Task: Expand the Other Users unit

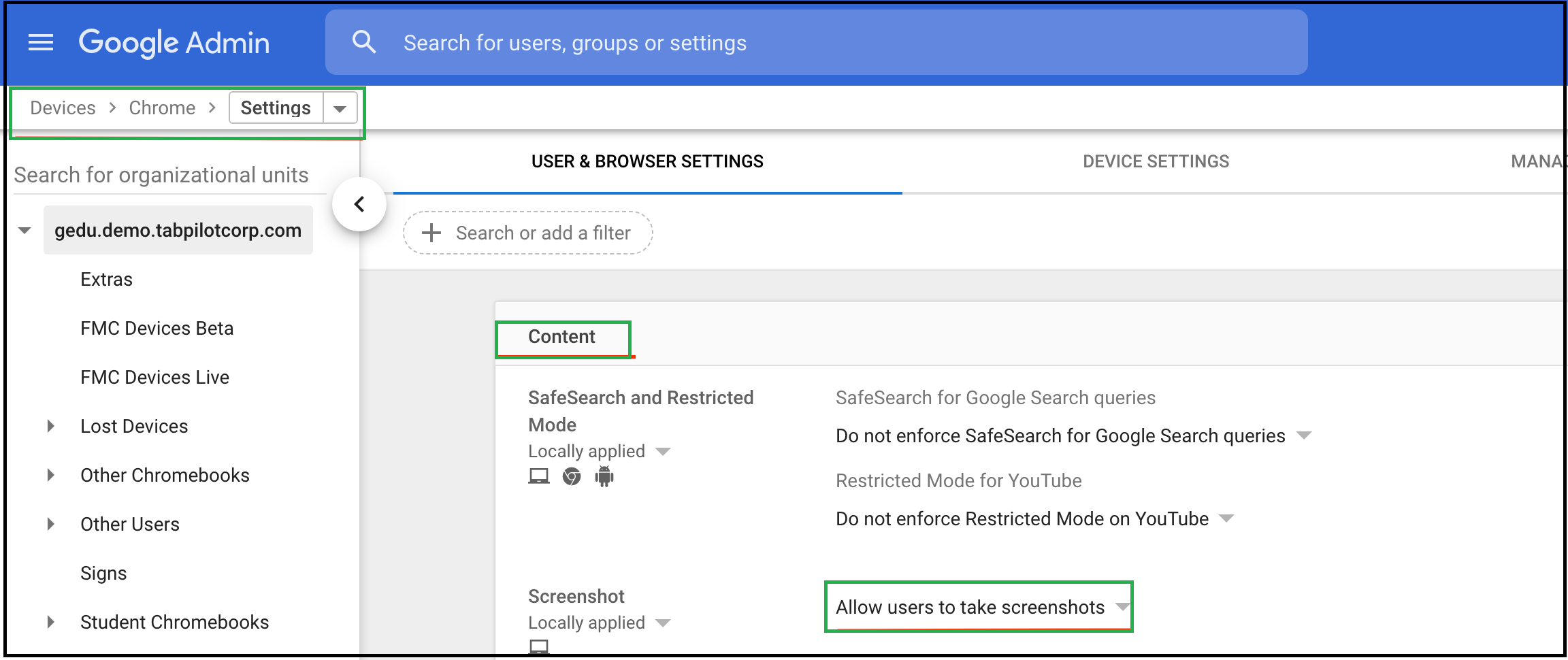Action: pos(50,524)
